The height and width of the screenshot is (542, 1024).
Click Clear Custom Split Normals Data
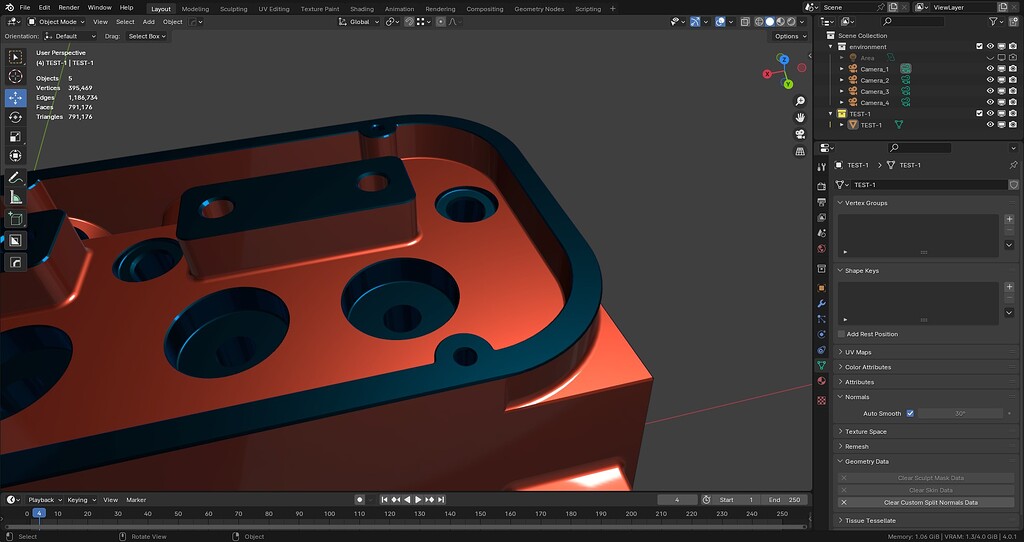coord(925,502)
